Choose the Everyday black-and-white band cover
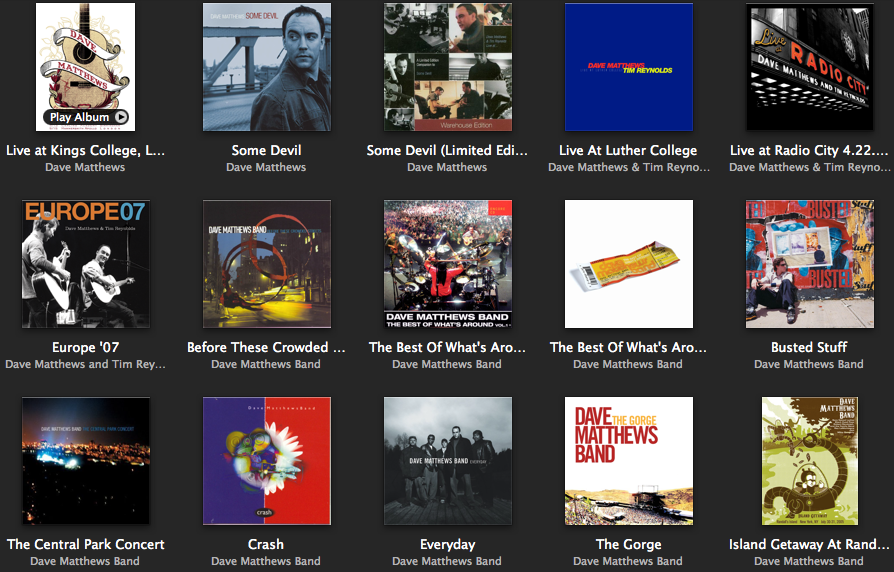The height and width of the screenshot is (572, 894). (x=448, y=461)
